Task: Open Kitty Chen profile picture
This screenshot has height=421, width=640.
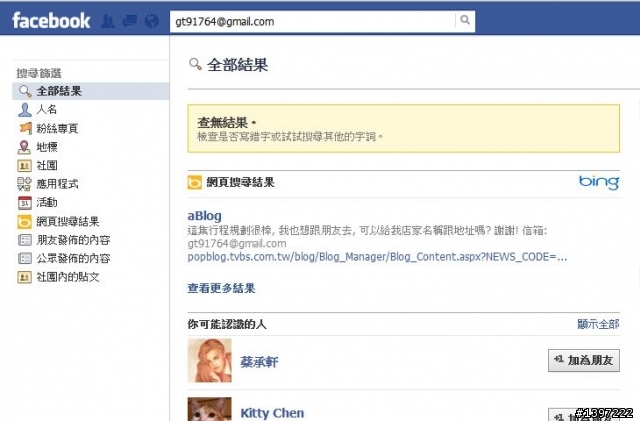Action: 209,409
